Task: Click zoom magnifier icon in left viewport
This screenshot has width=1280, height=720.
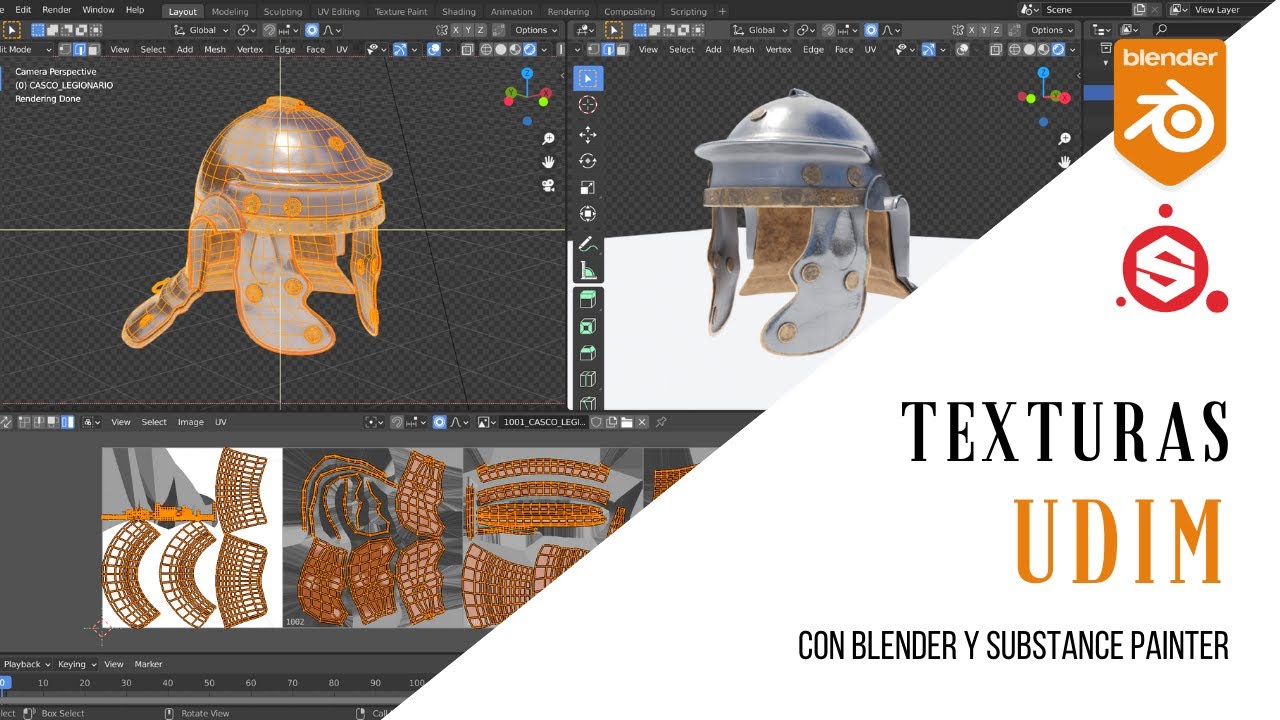Action: pos(549,138)
